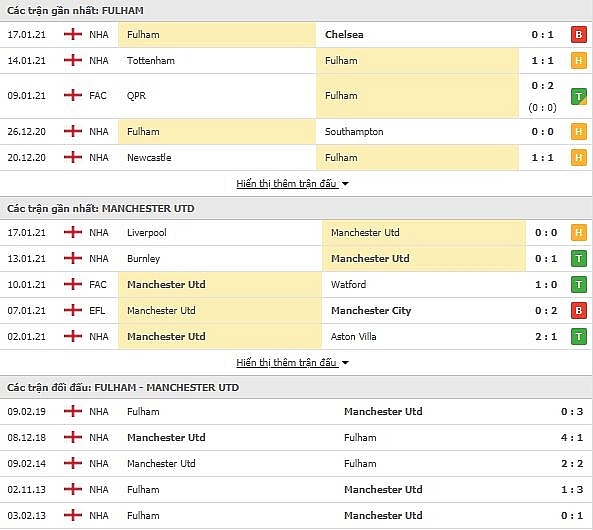Click the red B badge for Manchester City match
The height and width of the screenshot is (530, 593).
coord(579,311)
